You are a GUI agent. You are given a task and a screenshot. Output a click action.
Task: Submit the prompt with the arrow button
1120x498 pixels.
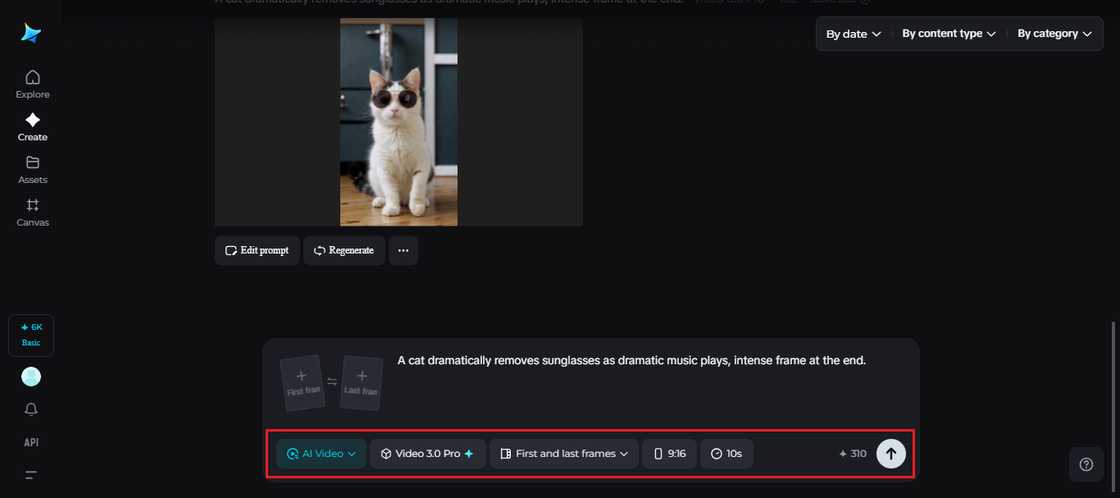pos(891,453)
